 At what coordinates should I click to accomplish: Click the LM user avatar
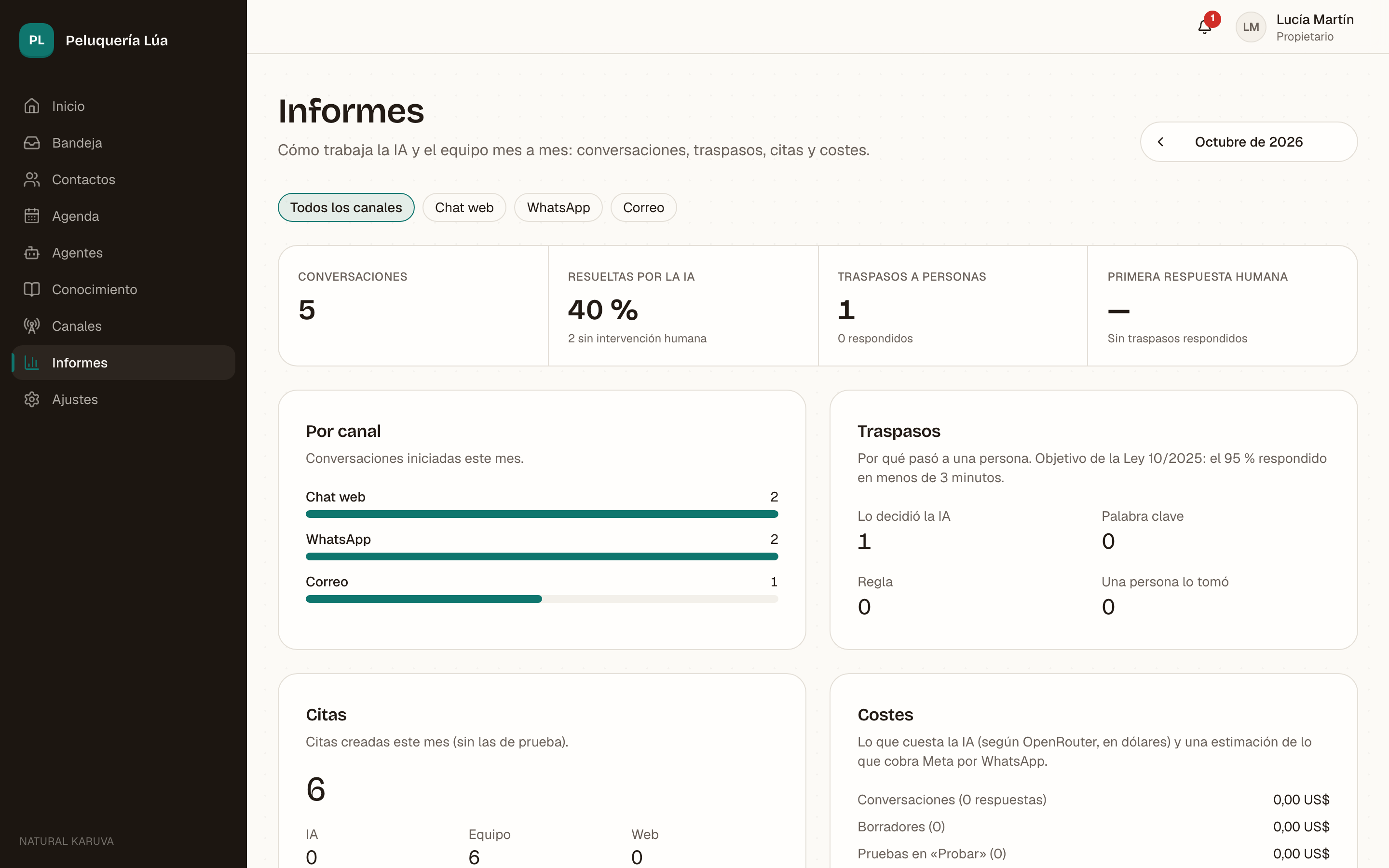[1251, 27]
